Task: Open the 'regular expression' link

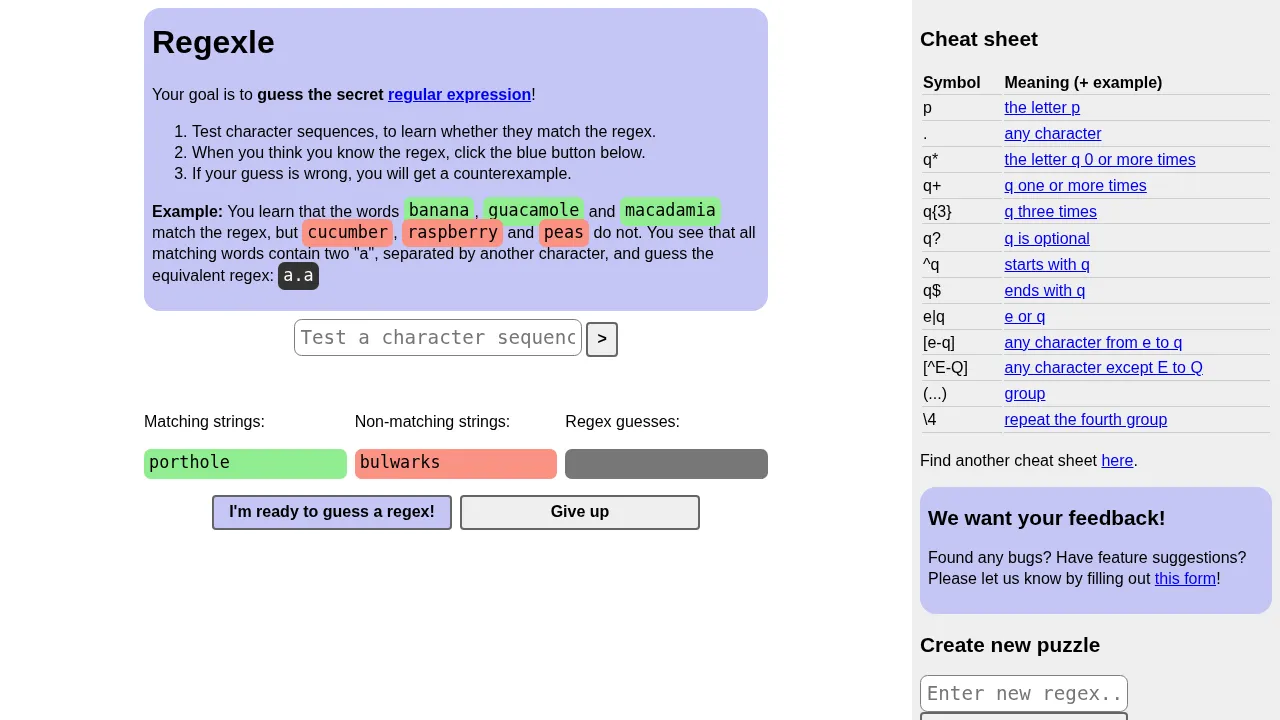Action: 459,95
